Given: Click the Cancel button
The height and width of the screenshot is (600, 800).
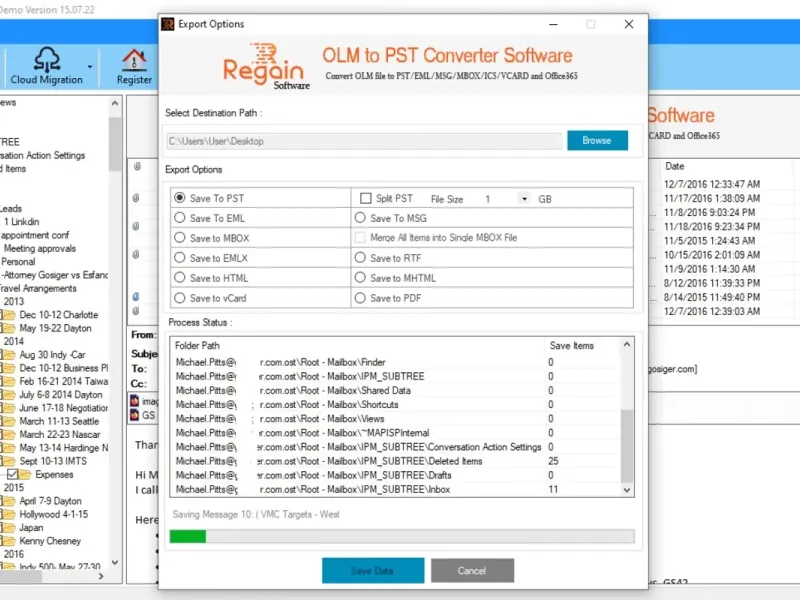Looking at the screenshot, I should [472, 570].
